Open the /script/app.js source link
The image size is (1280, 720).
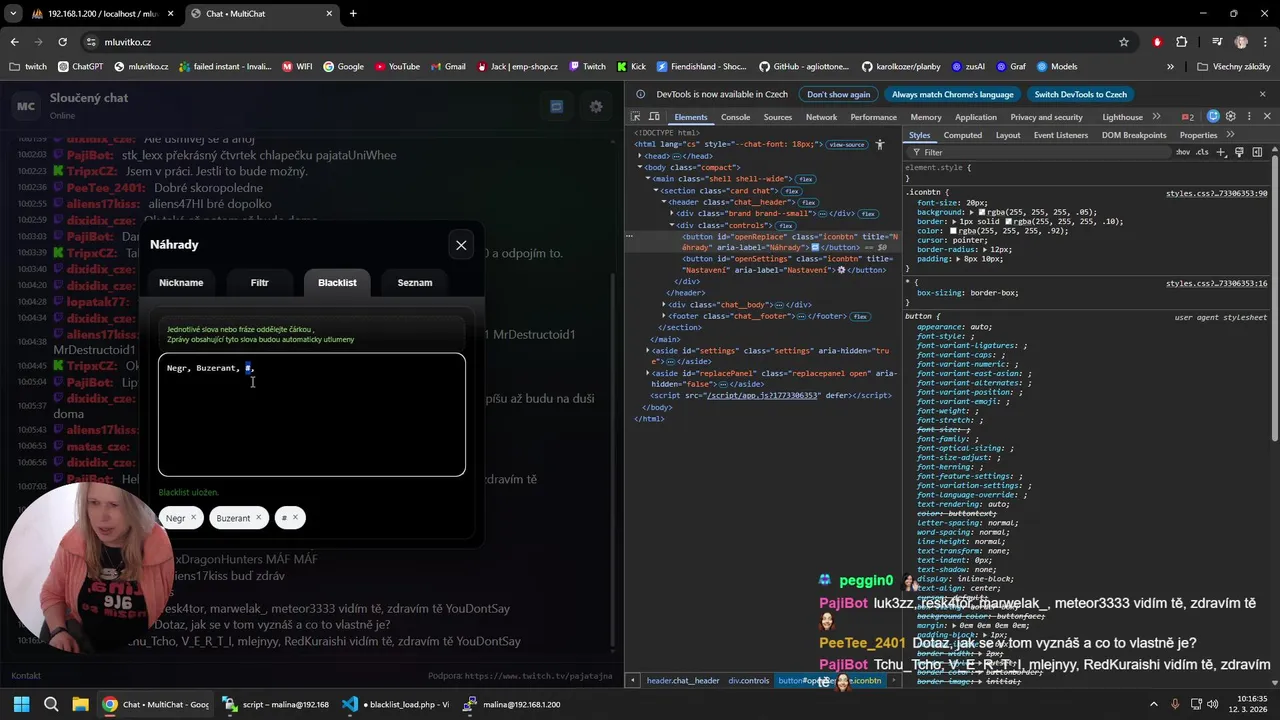[763, 395]
